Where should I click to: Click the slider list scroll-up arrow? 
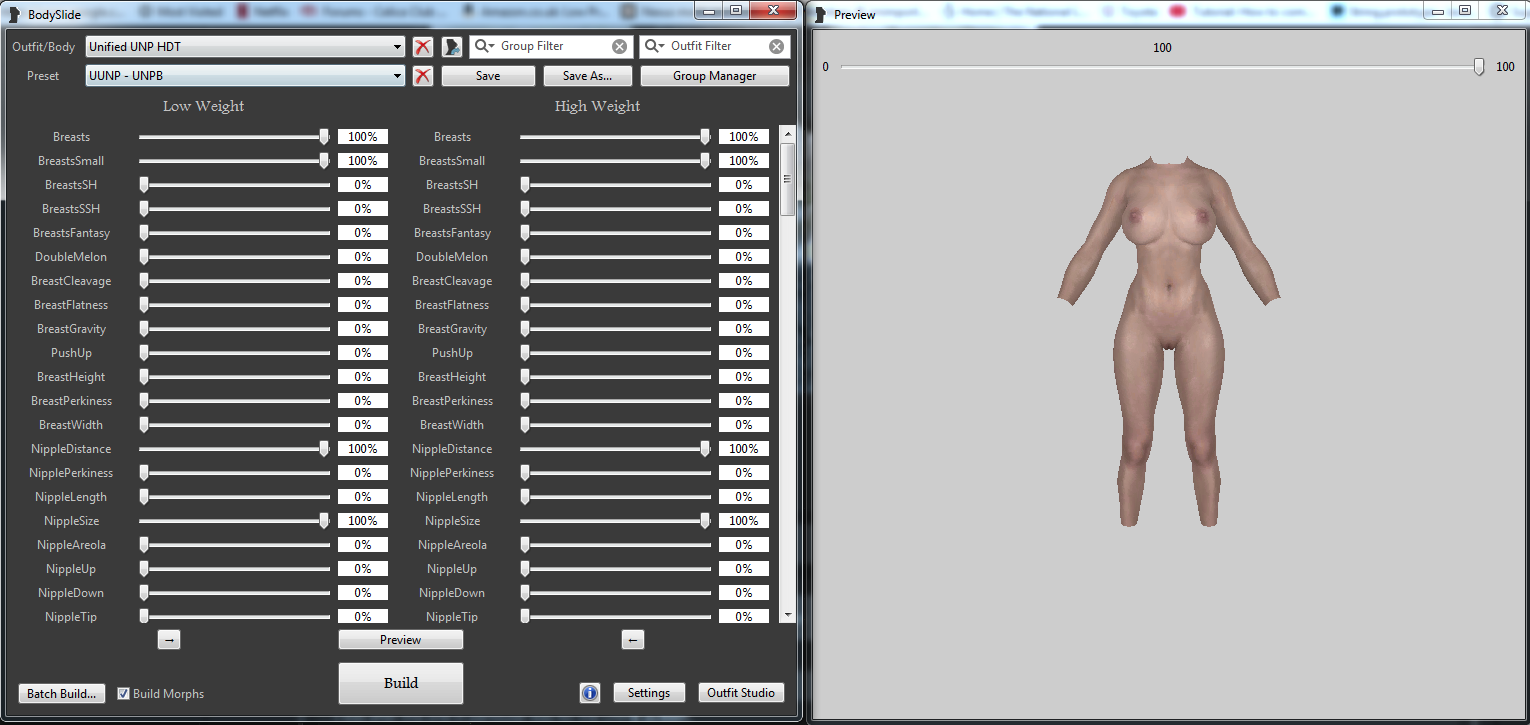click(787, 133)
